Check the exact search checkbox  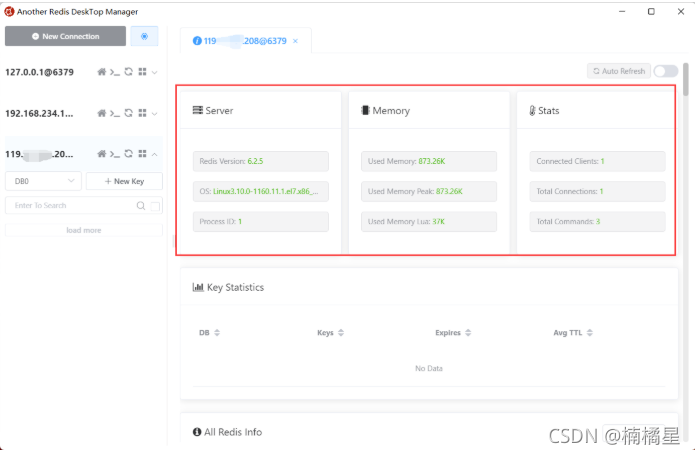pos(155,206)
